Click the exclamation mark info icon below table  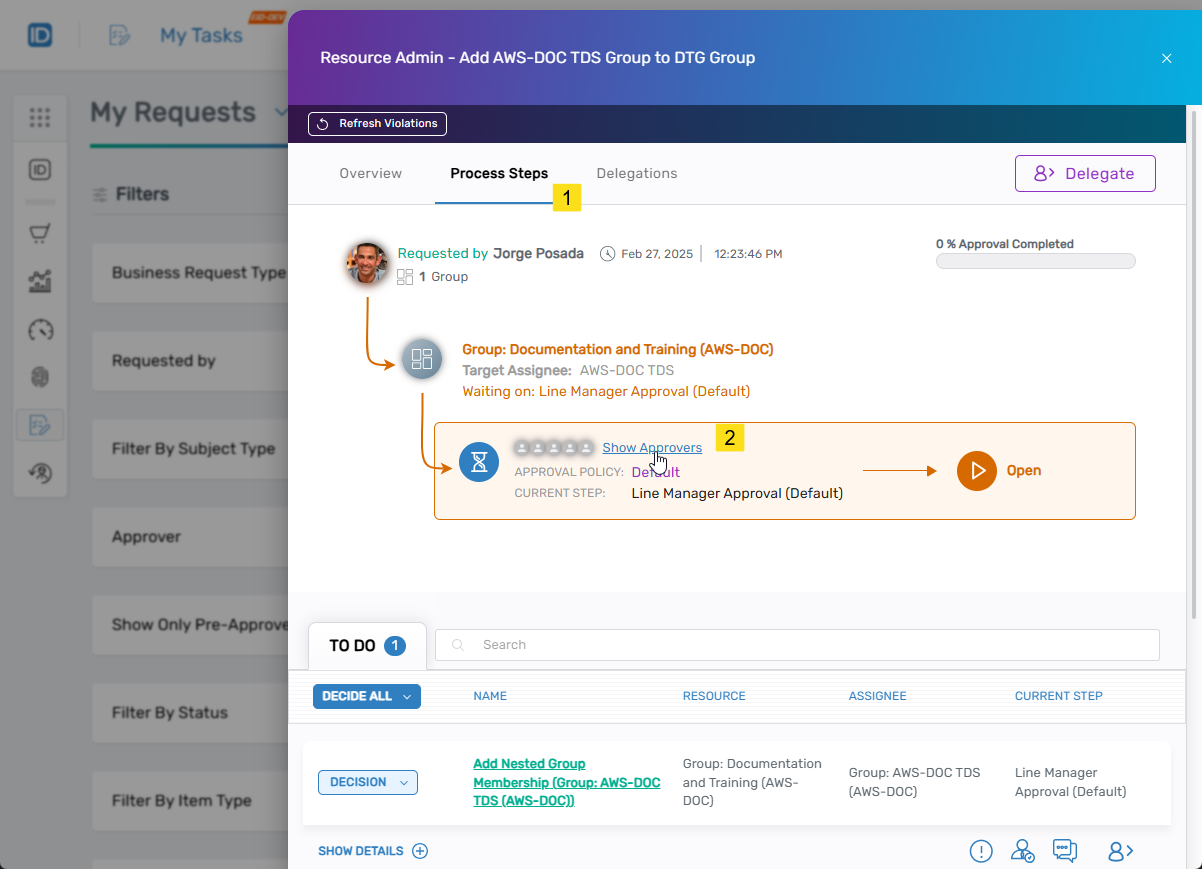point(981,850)
